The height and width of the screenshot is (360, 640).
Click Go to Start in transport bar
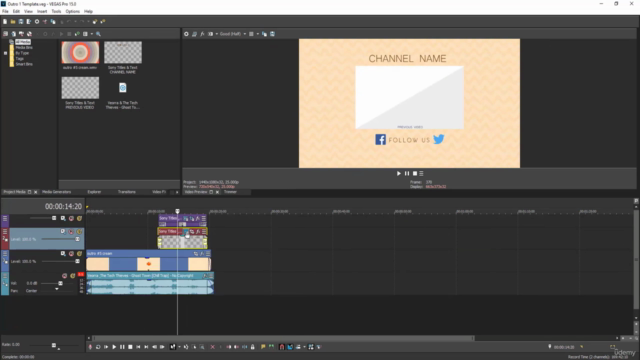click(138, 347)
